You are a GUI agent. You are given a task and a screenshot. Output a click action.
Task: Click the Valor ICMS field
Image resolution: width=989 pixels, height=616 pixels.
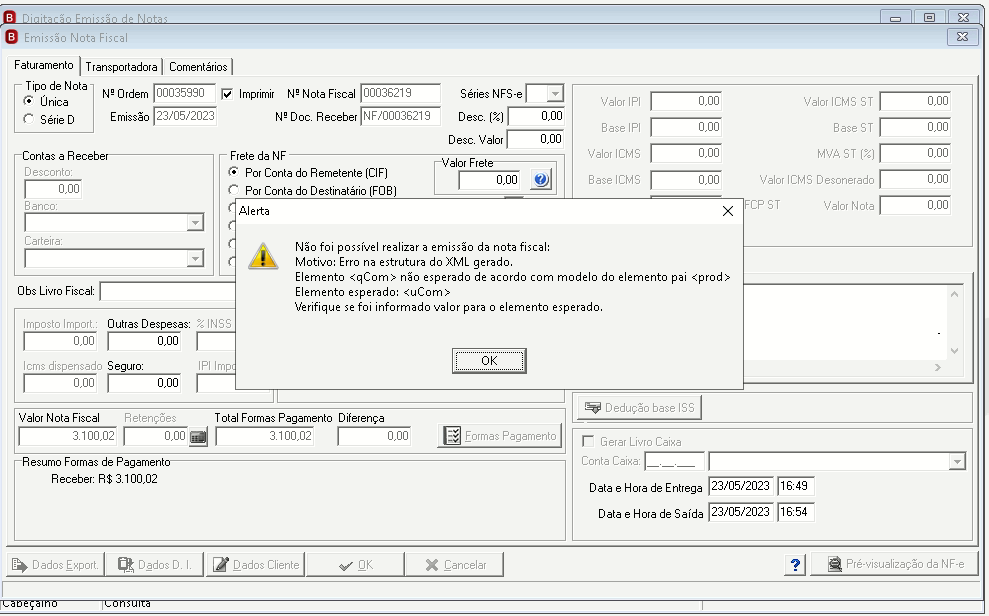click(686, 153)
